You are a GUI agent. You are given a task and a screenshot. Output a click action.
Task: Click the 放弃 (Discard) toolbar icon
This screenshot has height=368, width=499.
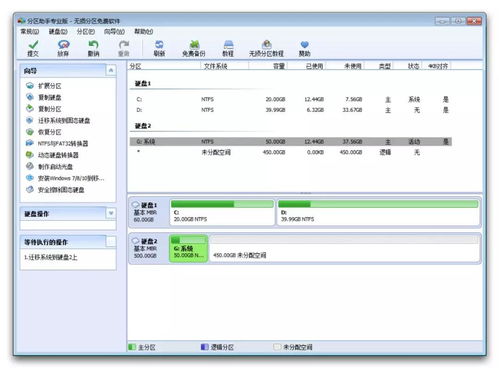click(63, 45)
